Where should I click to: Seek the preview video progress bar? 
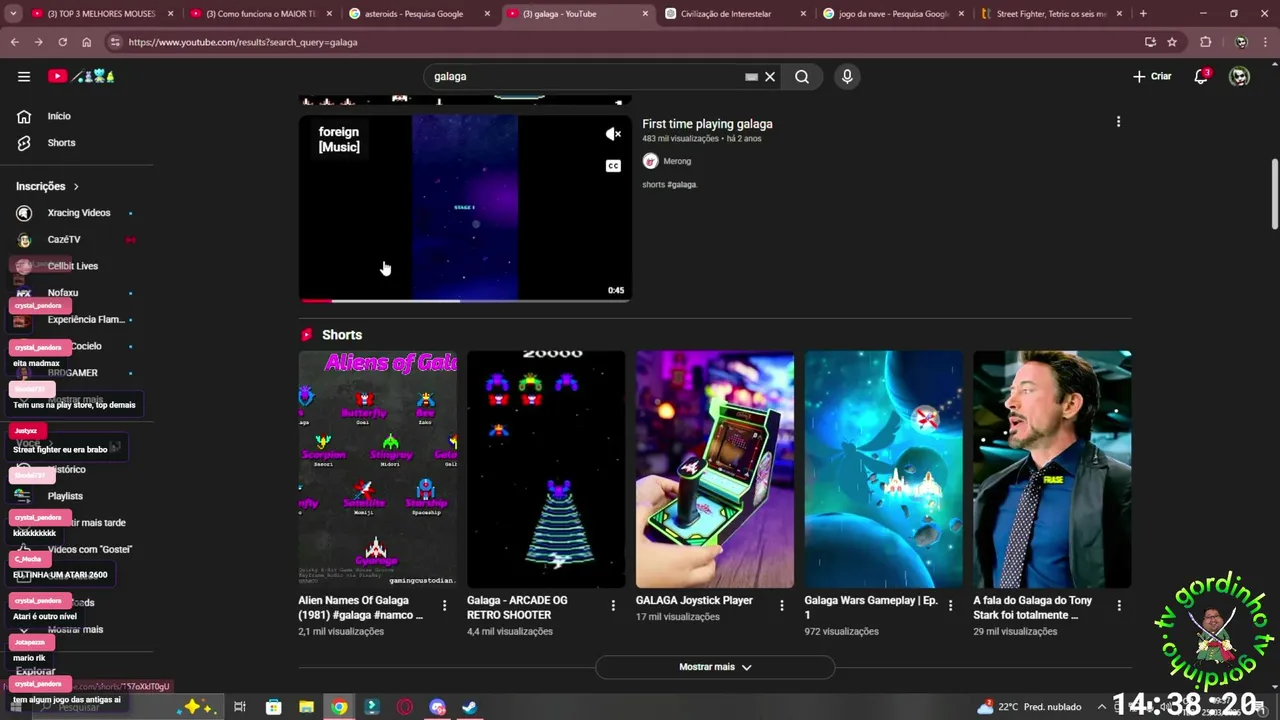[465, 300]
